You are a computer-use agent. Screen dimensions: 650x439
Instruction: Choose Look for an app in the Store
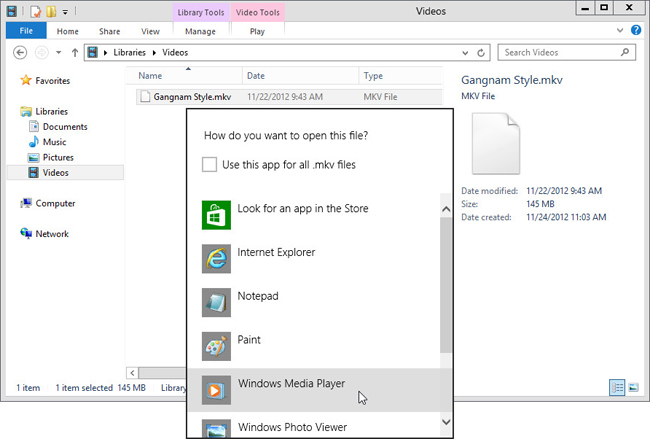[x=314, y=215]
